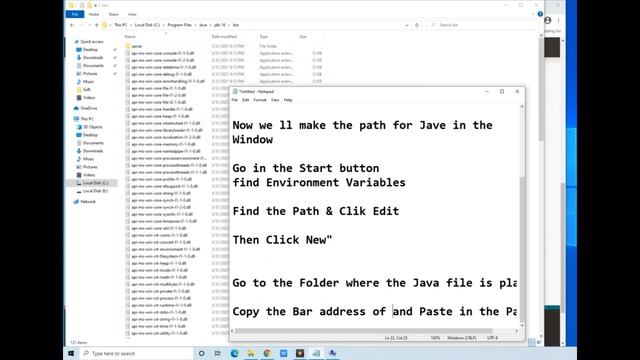This screenshot has height=360, width=640.
Task: Click the Explorer Back arrow
Action: tap(72, 25)
